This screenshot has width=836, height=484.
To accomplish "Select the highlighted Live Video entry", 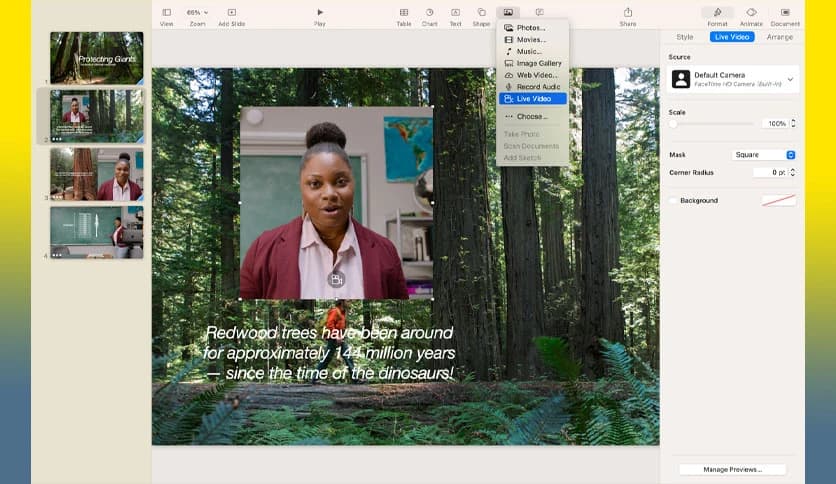I will [532, 99].
